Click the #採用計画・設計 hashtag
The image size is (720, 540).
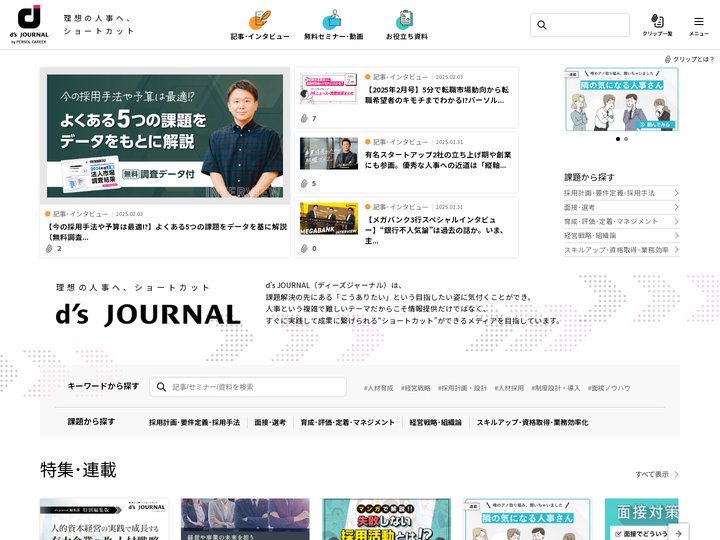[x=462, y=388]
